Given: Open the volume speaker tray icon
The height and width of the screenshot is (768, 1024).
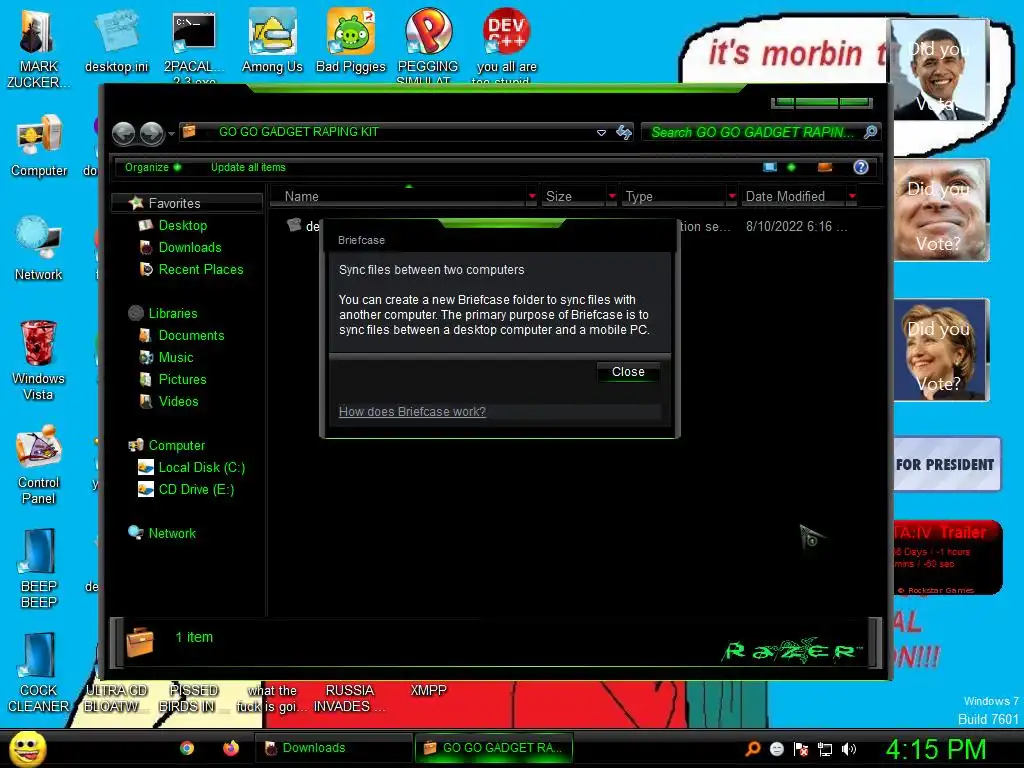Looking at the screenshot, I should click(848, 749).
